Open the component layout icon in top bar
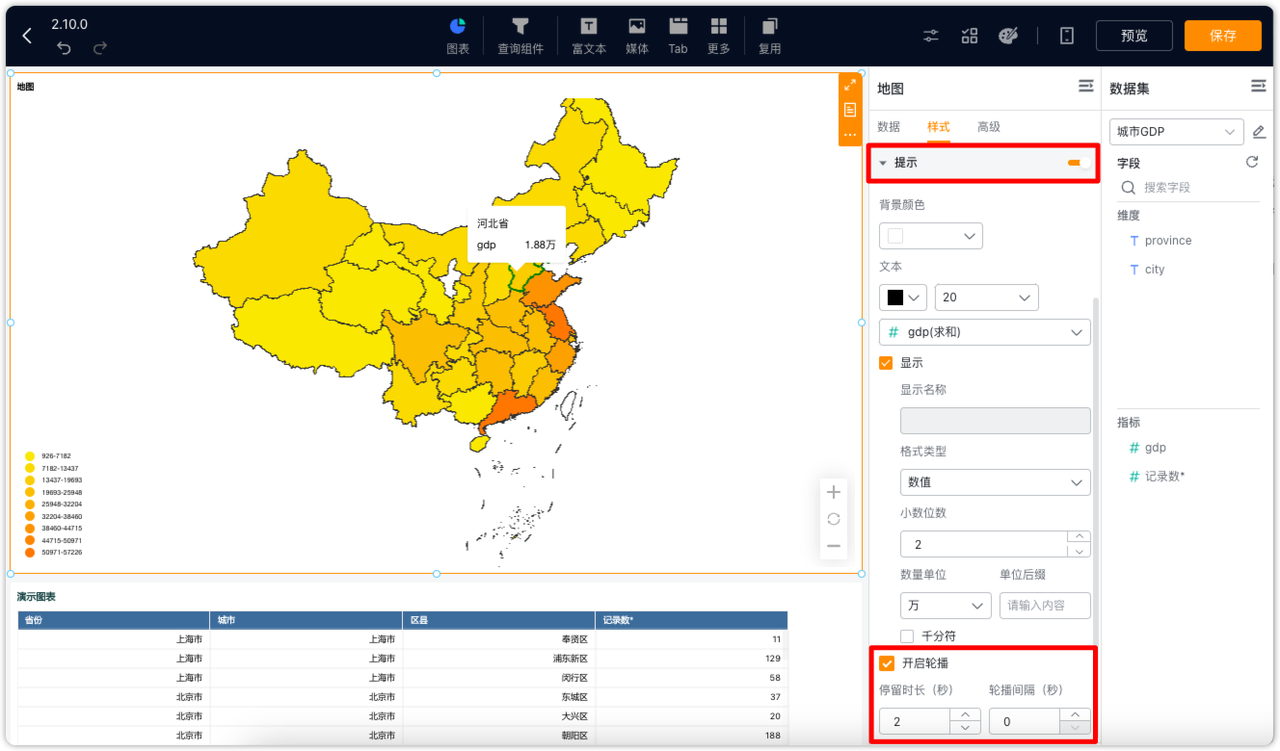The width and height of the screenshot is (1280, 751). click(969, 36)
